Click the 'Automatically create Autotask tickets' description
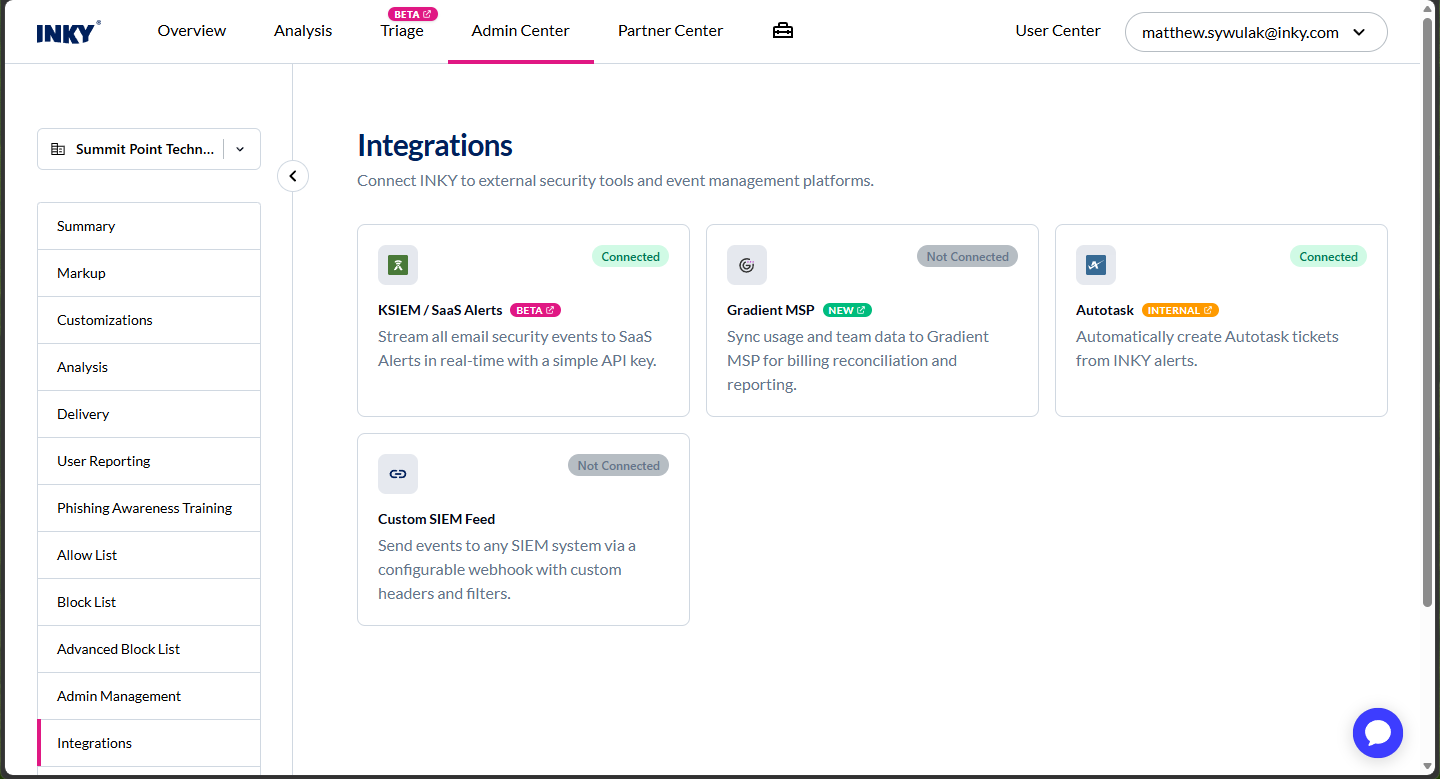Viewport: 1440px width, 779px height. click(1207, 349)
